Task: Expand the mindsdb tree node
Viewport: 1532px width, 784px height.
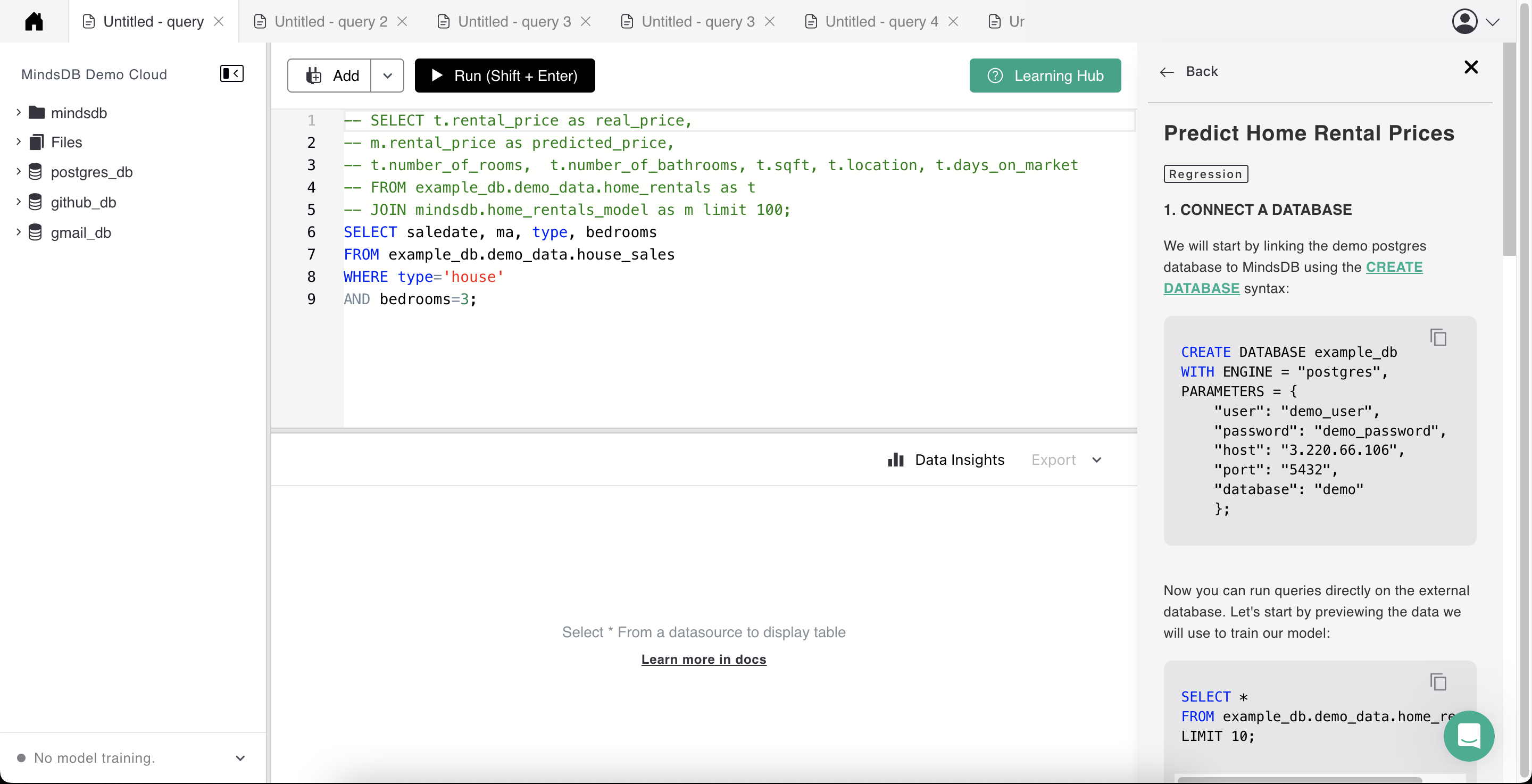Action: (x=19, y=112)
